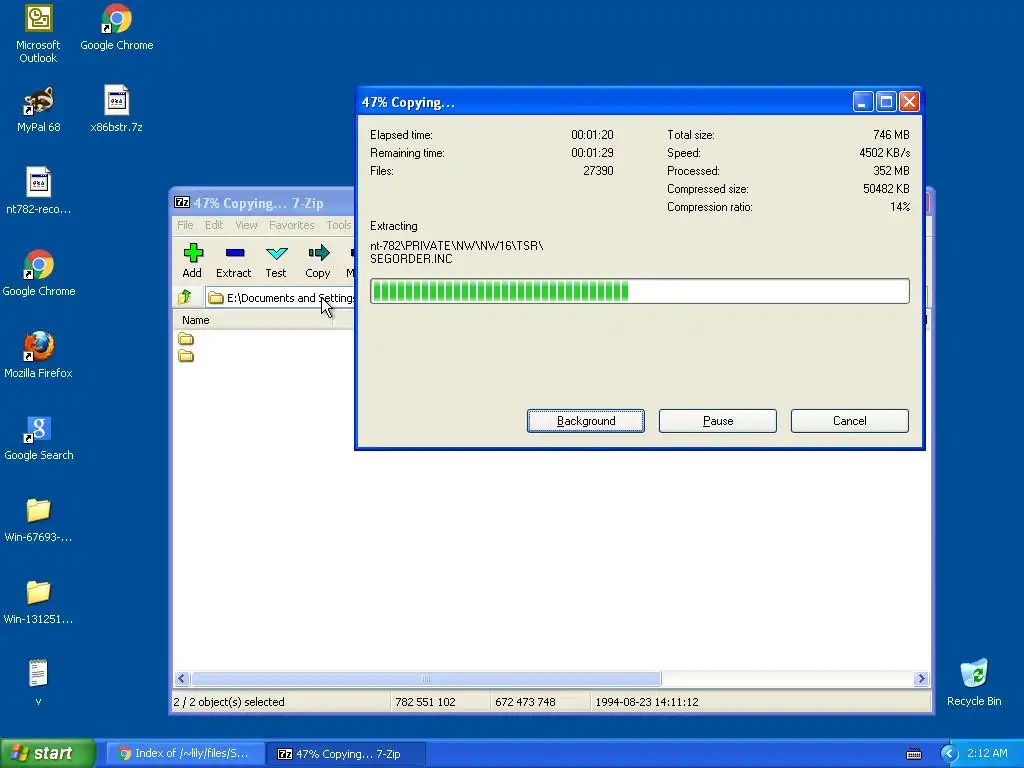Minimize the Copying dialog

(863, 101)
